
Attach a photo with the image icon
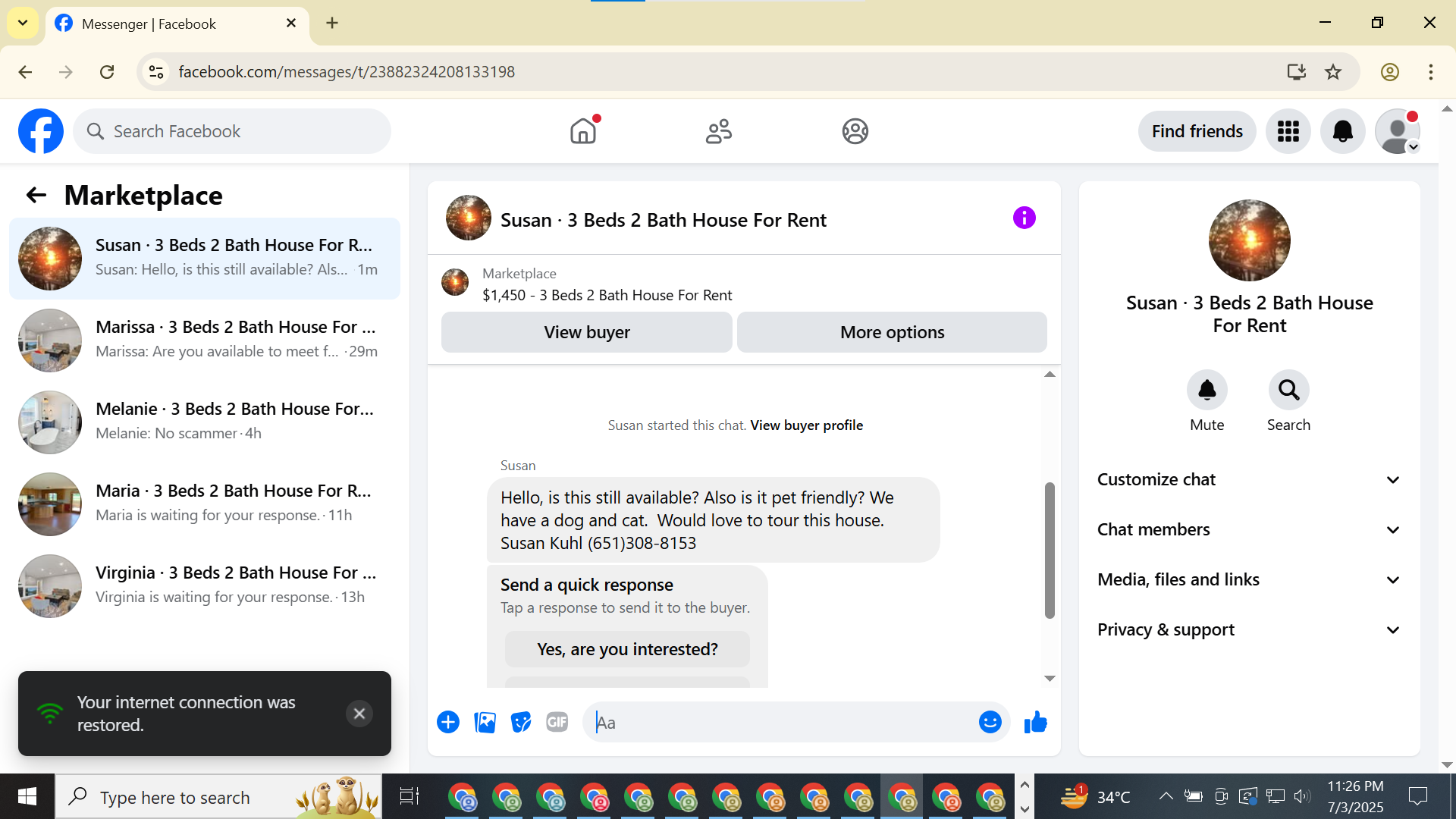click(485, 723)
